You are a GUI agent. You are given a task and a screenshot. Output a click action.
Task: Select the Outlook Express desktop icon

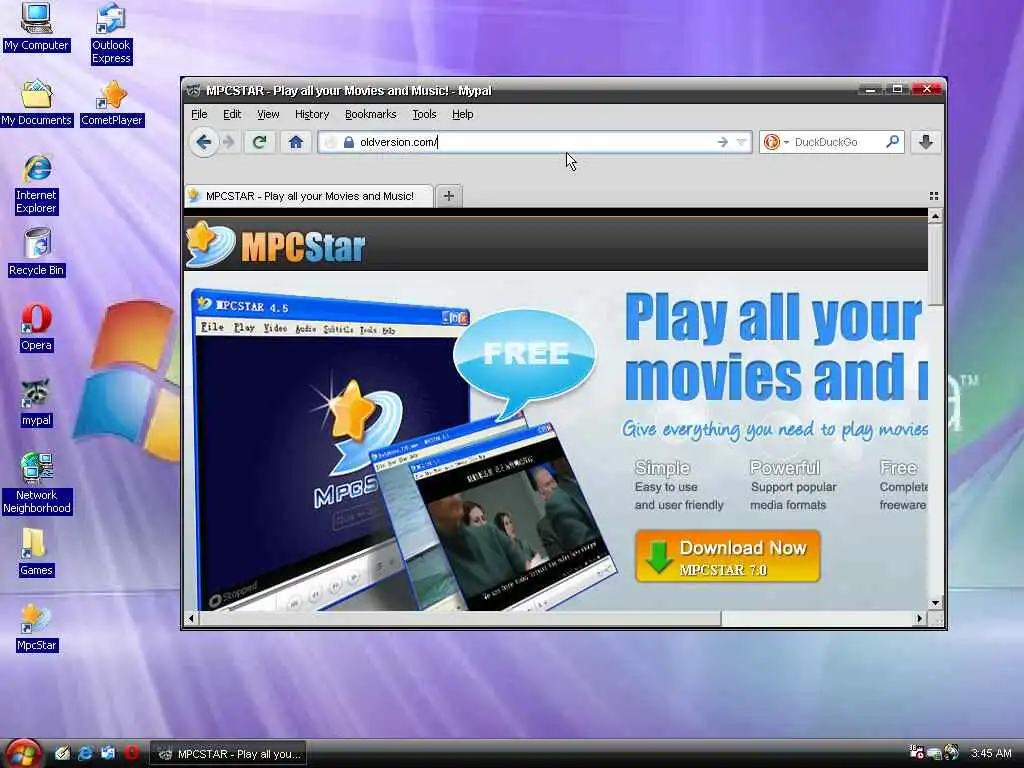[x=111, y=33]
